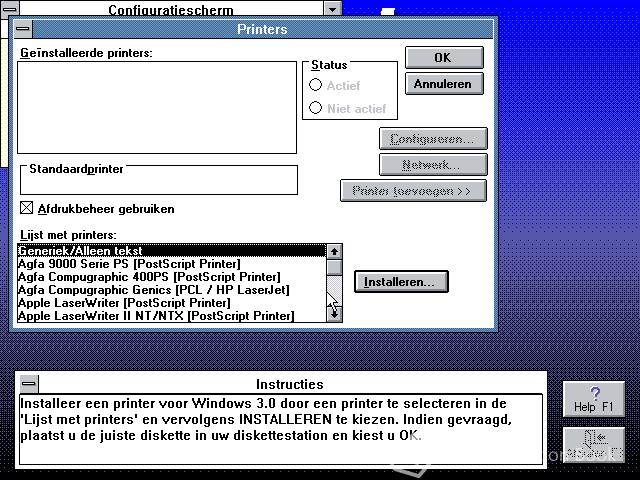
Task: Click the Installeren... button
Action: click(401, 282)
